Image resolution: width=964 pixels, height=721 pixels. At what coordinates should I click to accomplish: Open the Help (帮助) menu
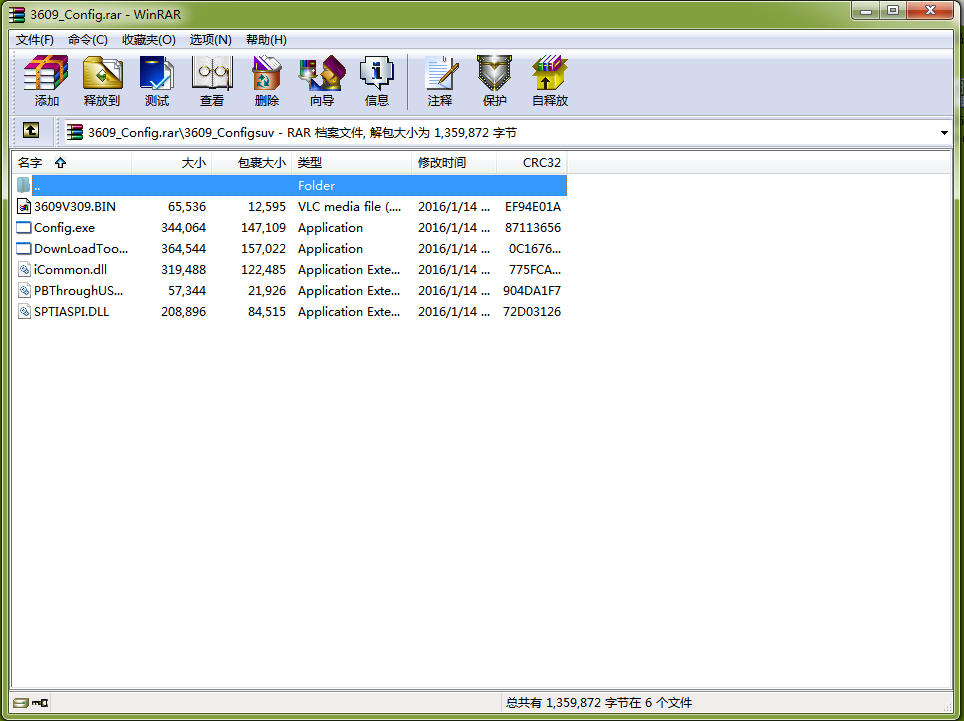point(266,40)
